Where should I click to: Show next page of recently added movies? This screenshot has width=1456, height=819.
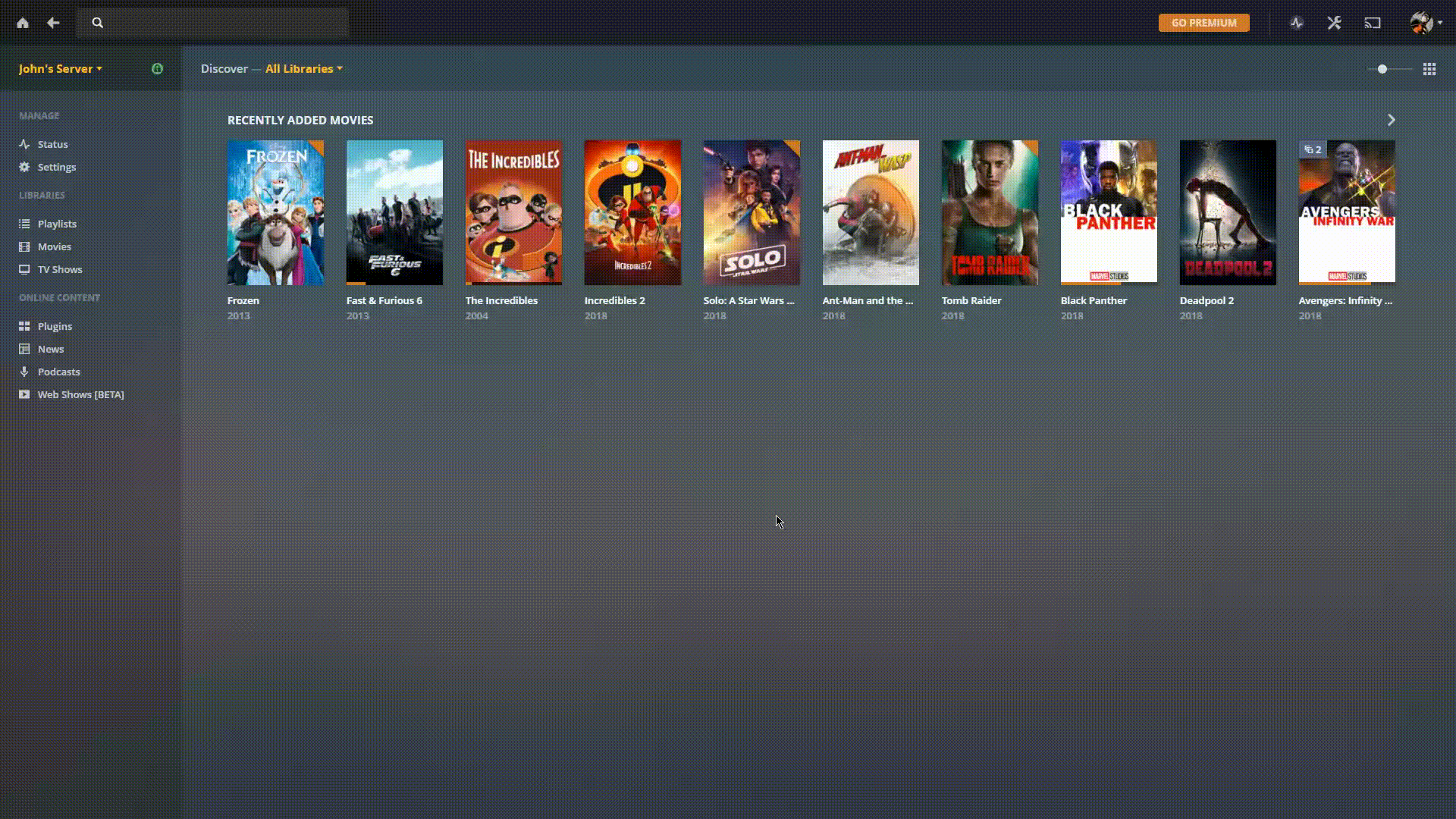coord(1391,120)
